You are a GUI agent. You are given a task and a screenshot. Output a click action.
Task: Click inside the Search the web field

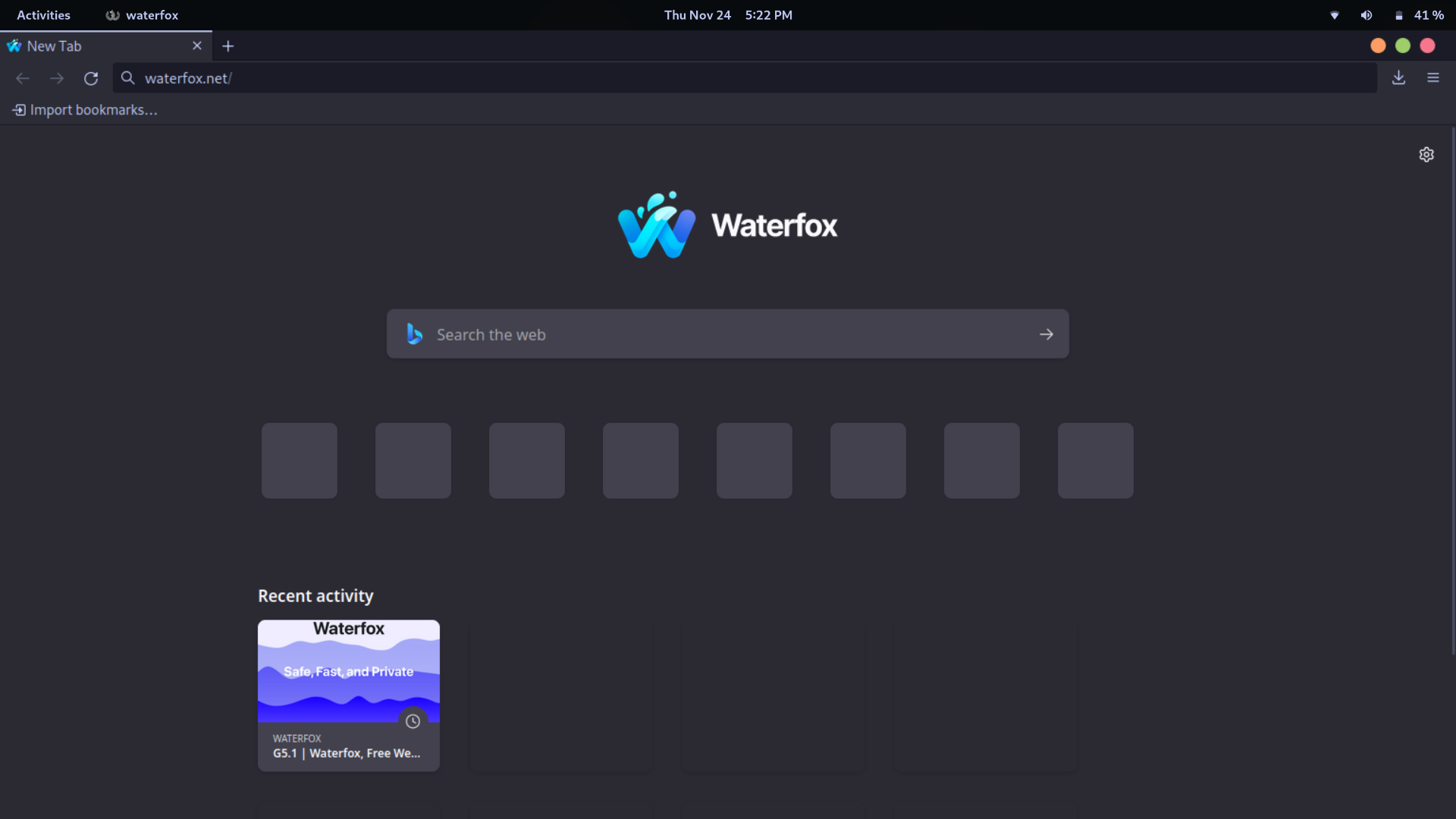point(682,334)
